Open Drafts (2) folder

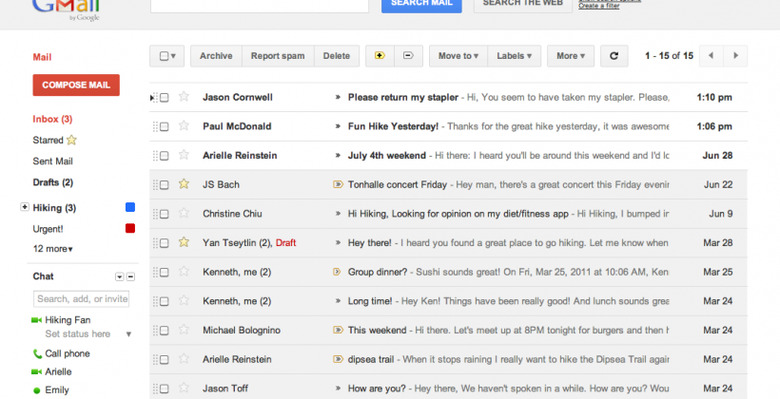coord(53,182)
